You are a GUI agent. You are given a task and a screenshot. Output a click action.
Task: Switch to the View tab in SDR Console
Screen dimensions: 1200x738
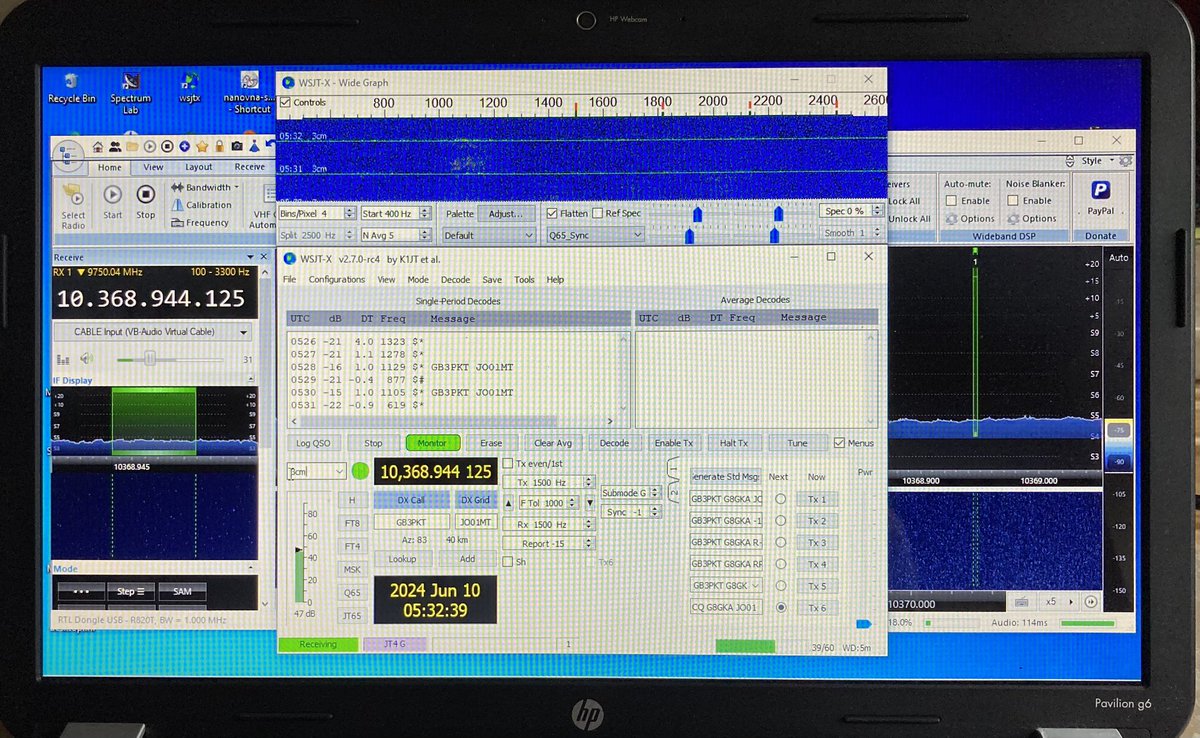153,167
